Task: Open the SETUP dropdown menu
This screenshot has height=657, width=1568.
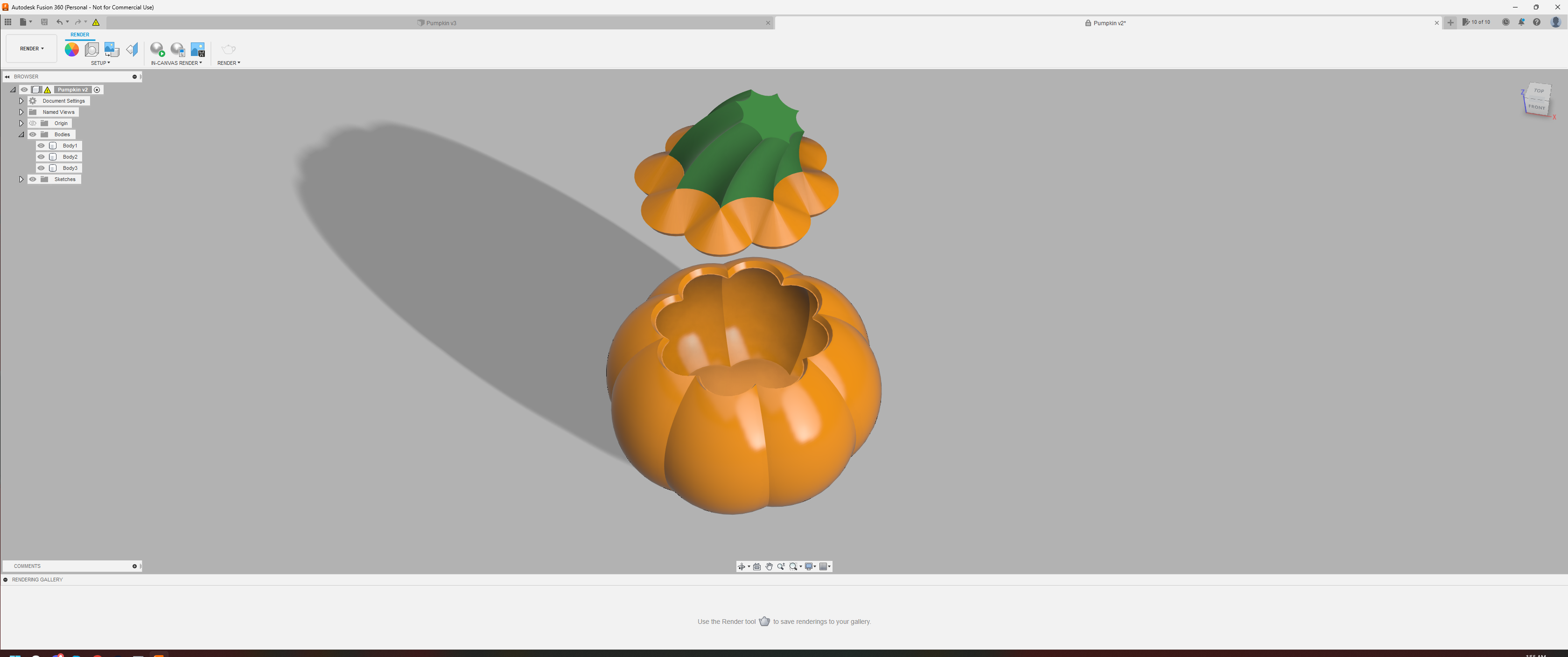Action: tap(100, 63)
